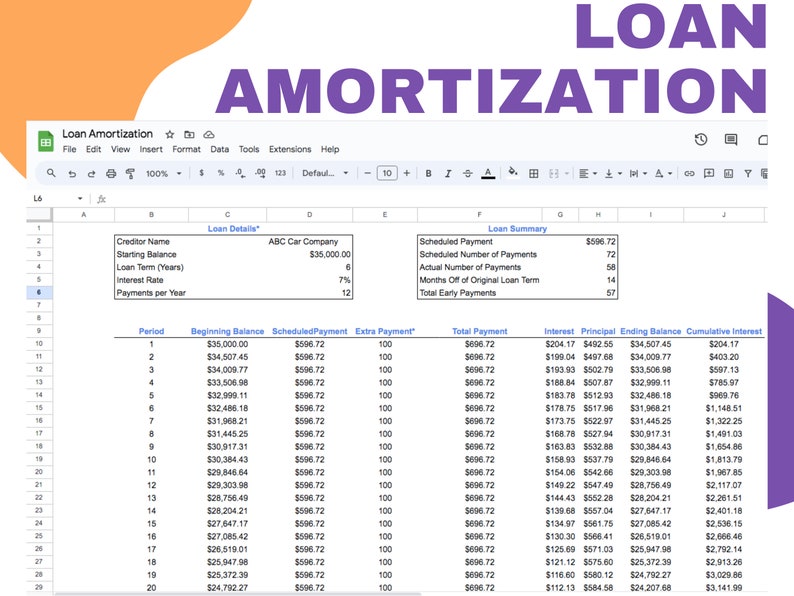Format selection as percent
This screenshot has height=596, width=794.
point(221,173)
